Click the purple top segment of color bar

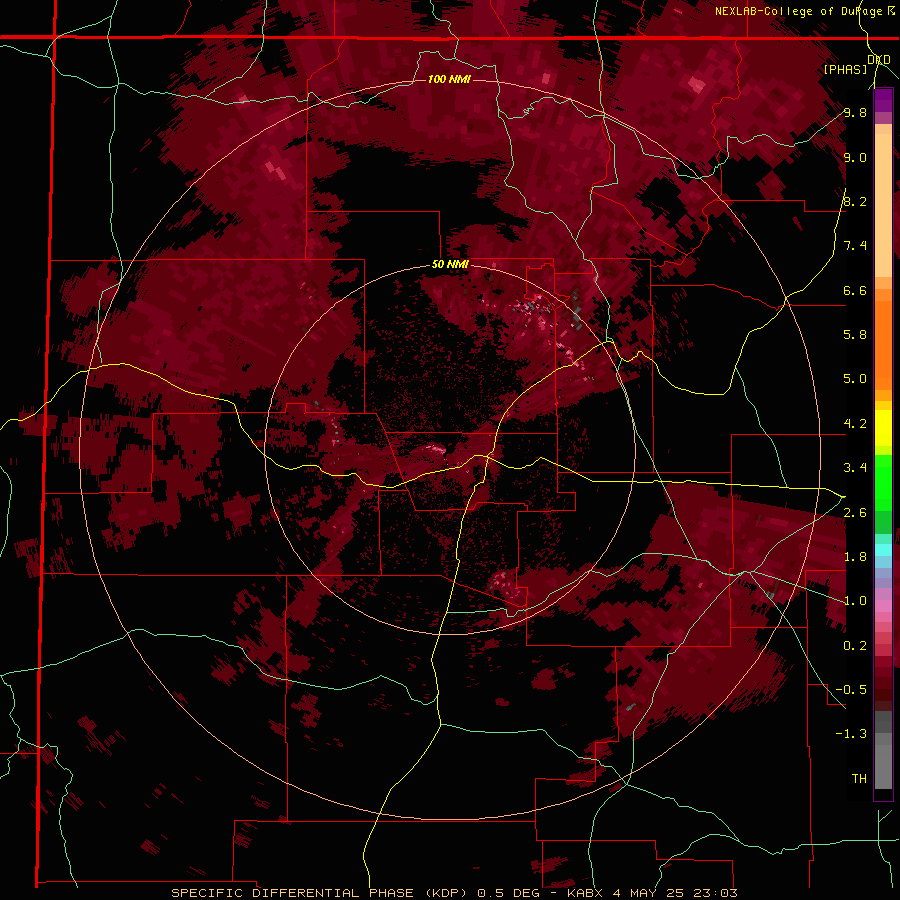click(883, 100)
